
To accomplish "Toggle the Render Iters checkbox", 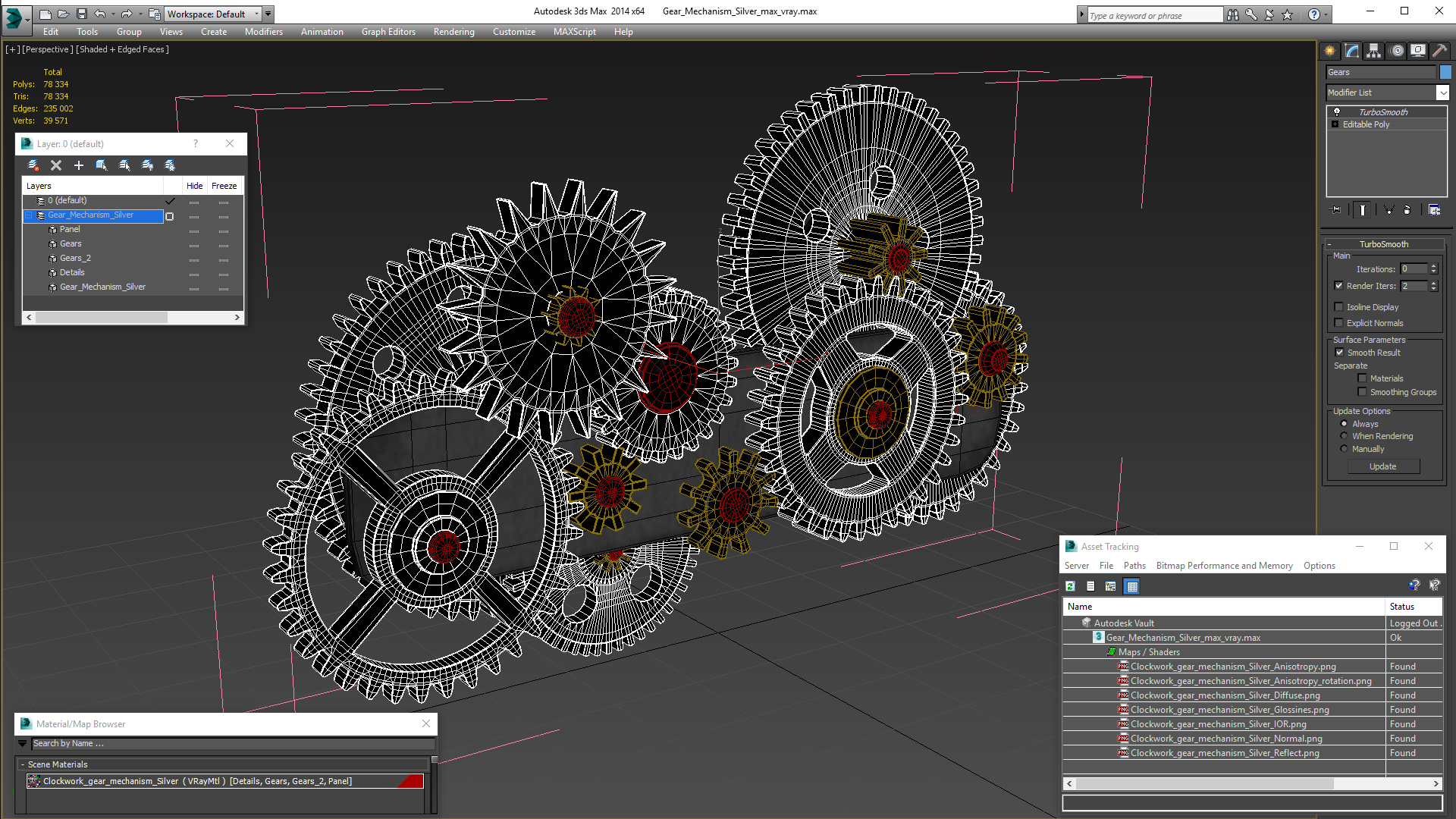I will tap(1338, 286).
